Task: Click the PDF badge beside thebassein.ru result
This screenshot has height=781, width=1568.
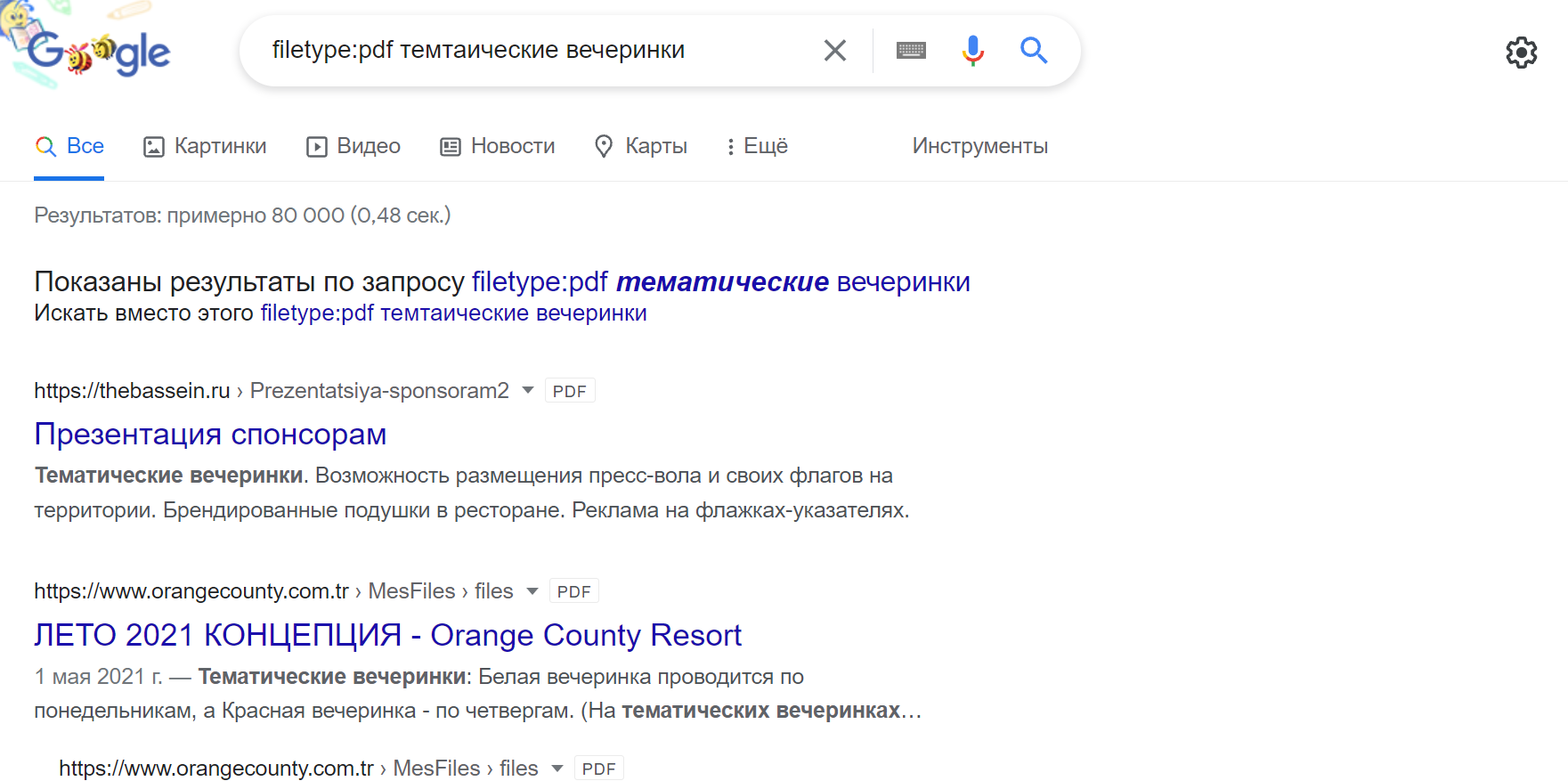Action: [x=569, y=391]
